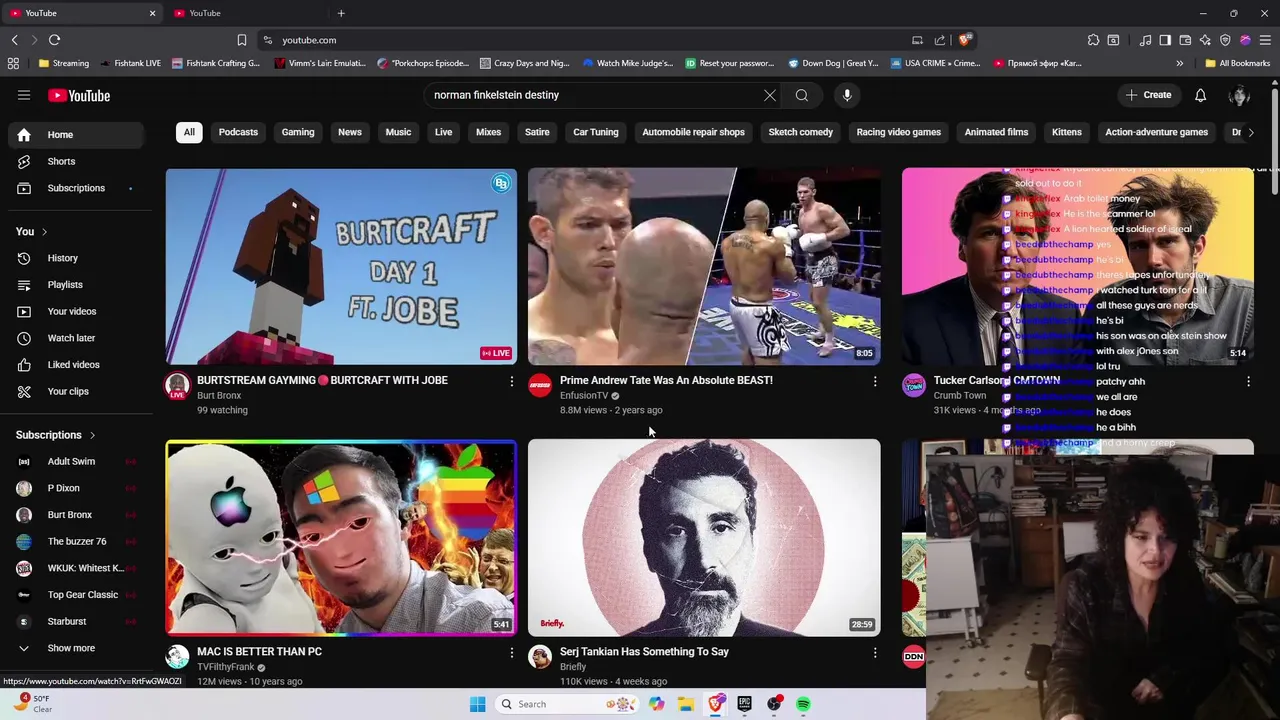
Task: Open options menu for Tucker Carlson video
Action: pyautogui.click(x=1248, y=381)
